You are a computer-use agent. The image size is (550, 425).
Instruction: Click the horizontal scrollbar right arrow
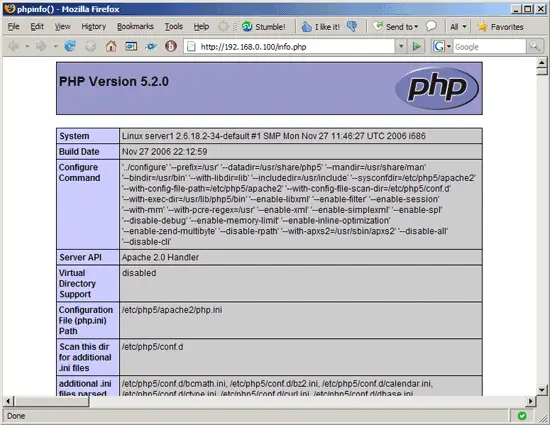pyautogui.click(x=531, y=401)
